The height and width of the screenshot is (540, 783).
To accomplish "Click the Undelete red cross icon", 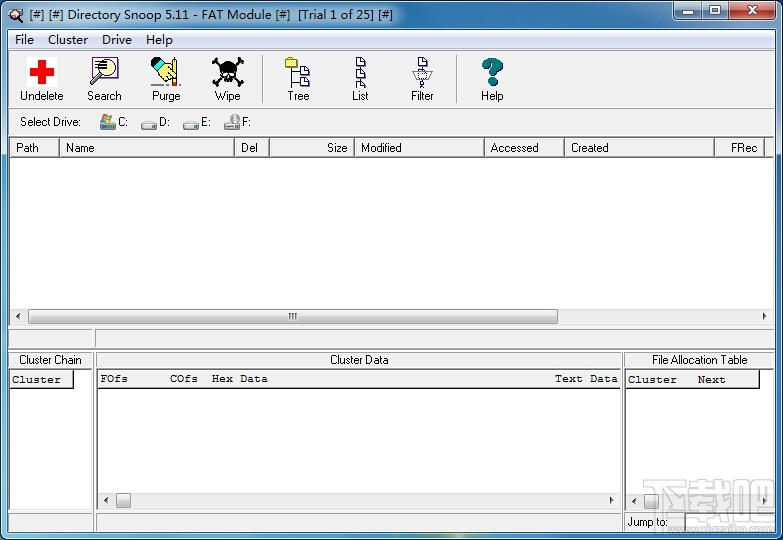I will [41, 72].
